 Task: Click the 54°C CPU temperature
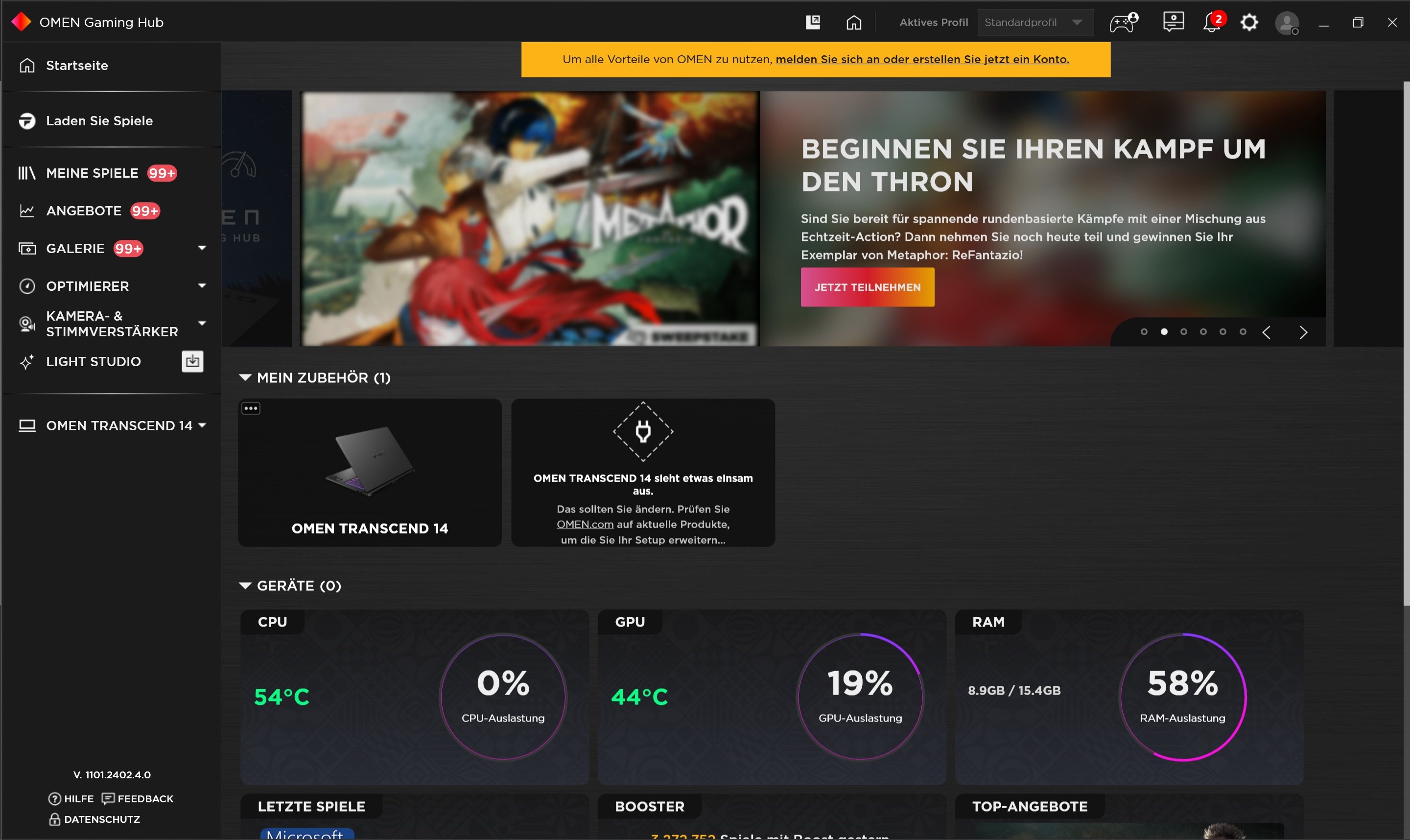282,697
